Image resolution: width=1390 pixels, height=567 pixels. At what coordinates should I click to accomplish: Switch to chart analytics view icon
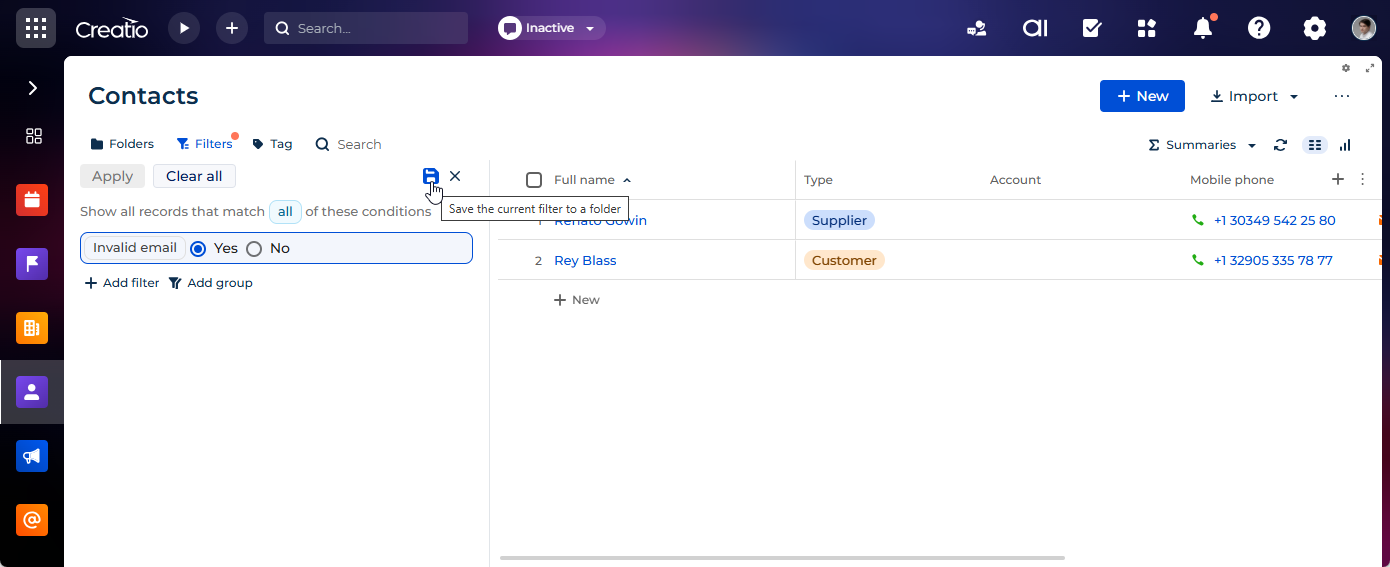[x=1345, y=145]
